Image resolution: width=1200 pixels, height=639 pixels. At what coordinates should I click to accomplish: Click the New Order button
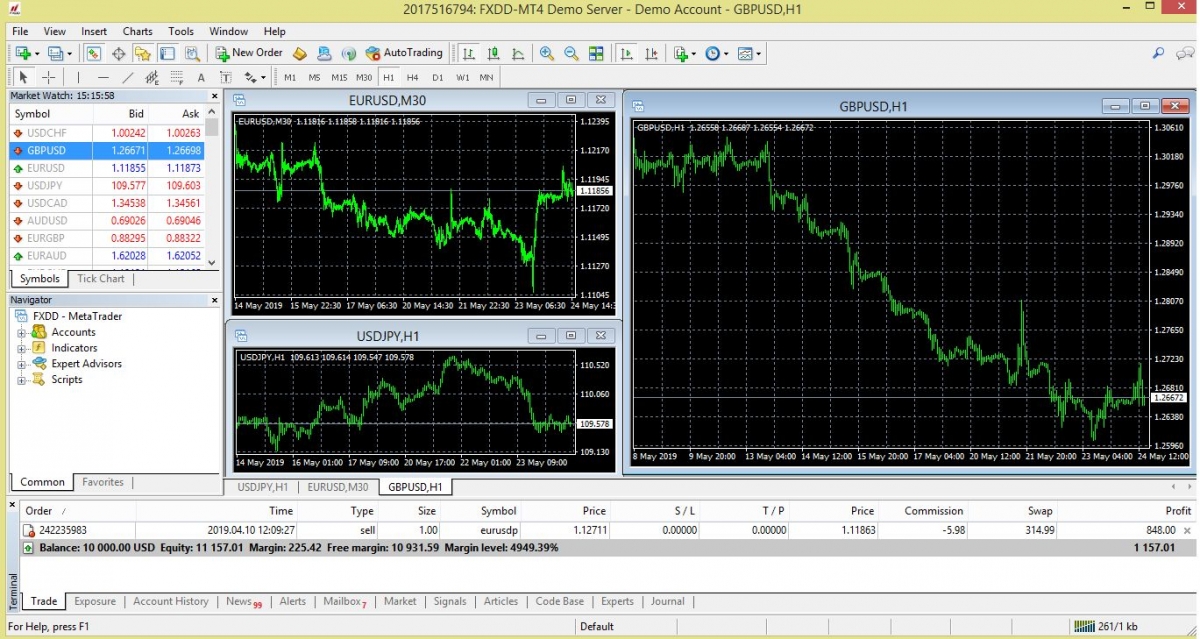point(249,53)
